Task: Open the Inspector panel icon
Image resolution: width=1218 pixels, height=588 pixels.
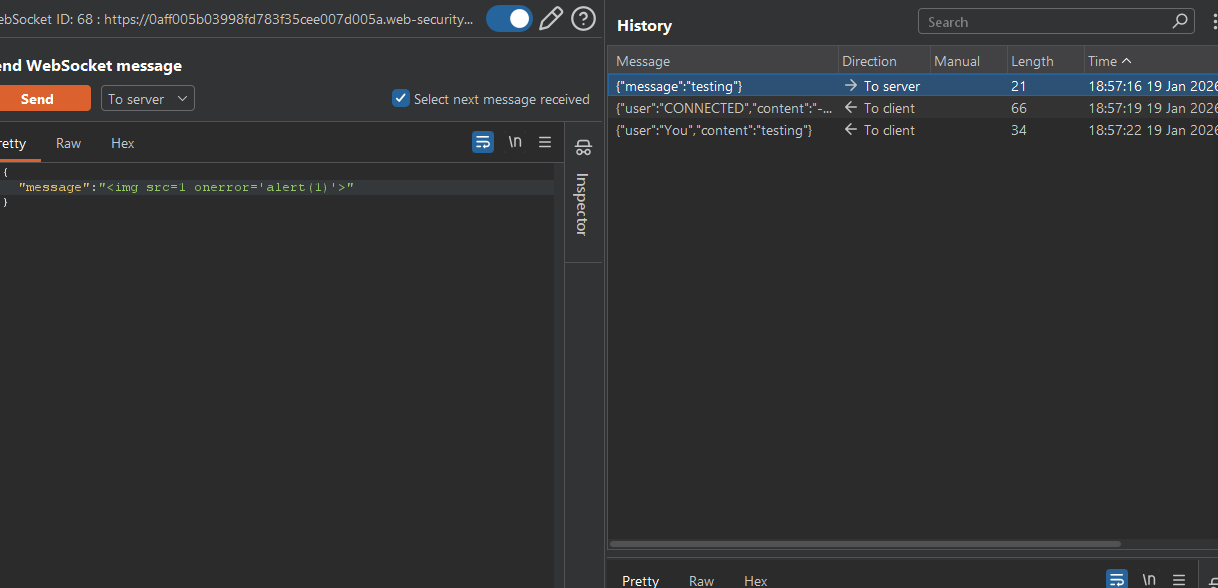Action: pyautogui.click(x=583, y=149)
